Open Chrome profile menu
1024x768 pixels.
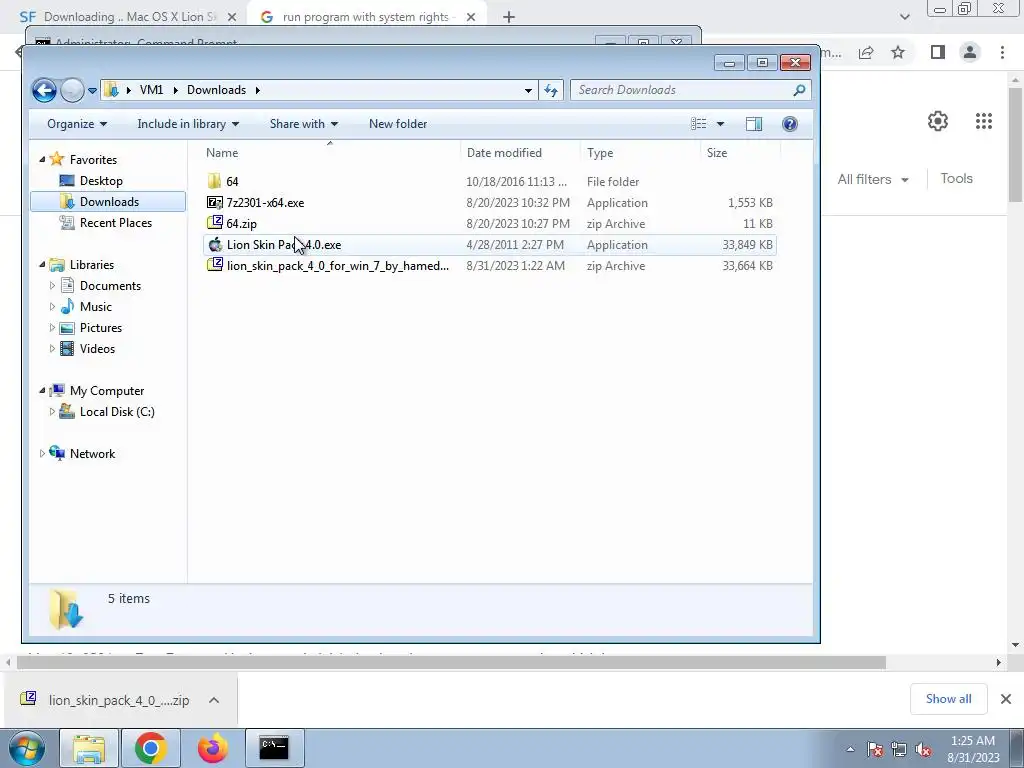(970, 52)
